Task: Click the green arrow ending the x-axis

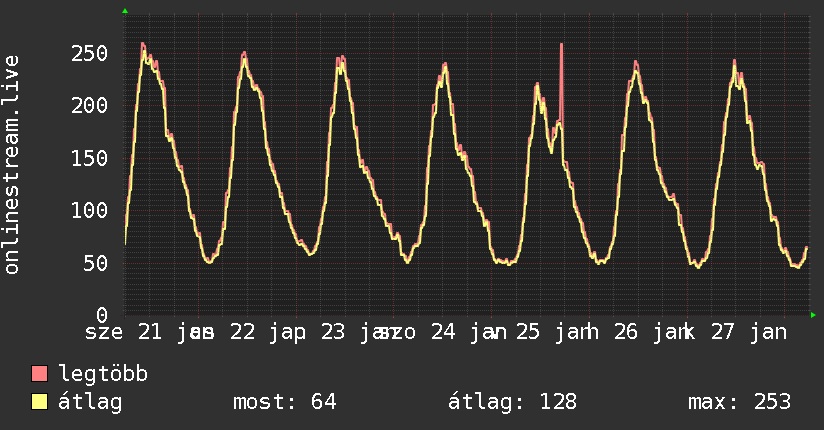Action: tap(813, 315)
